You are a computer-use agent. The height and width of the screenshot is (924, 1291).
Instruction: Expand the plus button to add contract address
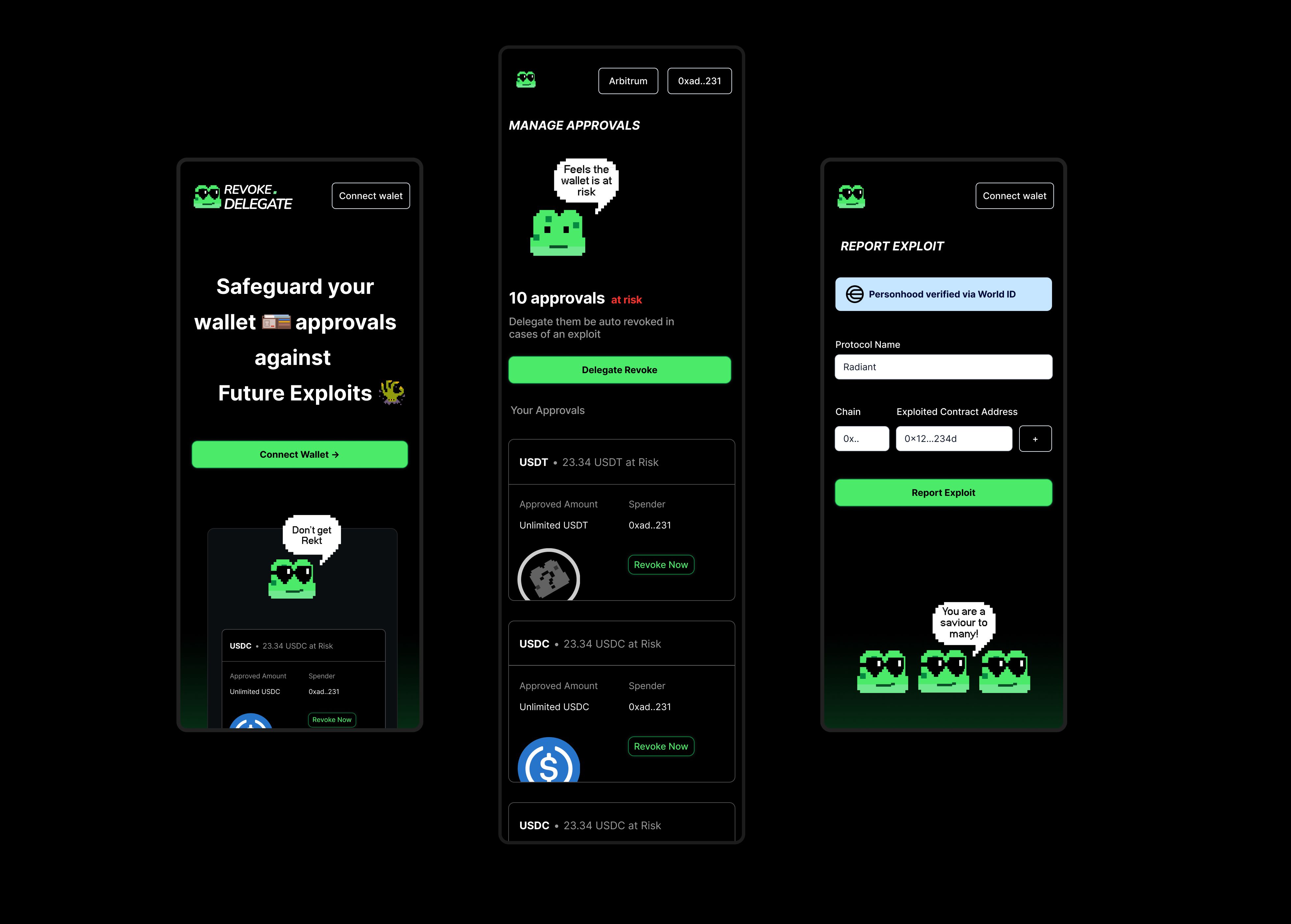point(1035,438)
